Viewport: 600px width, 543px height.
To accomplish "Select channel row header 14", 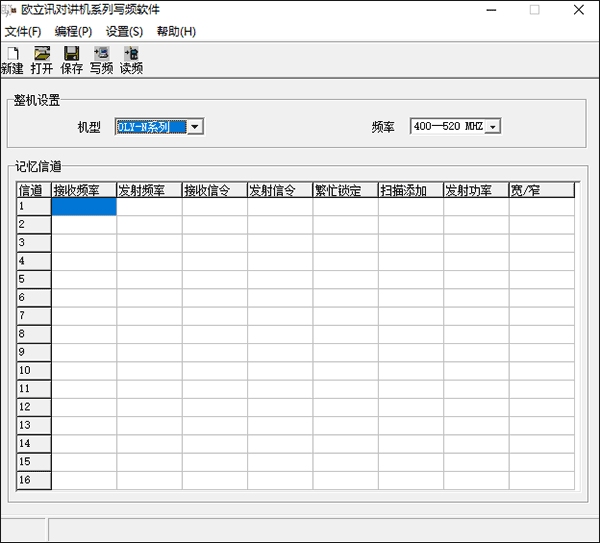I will click(x=34, y=444).
